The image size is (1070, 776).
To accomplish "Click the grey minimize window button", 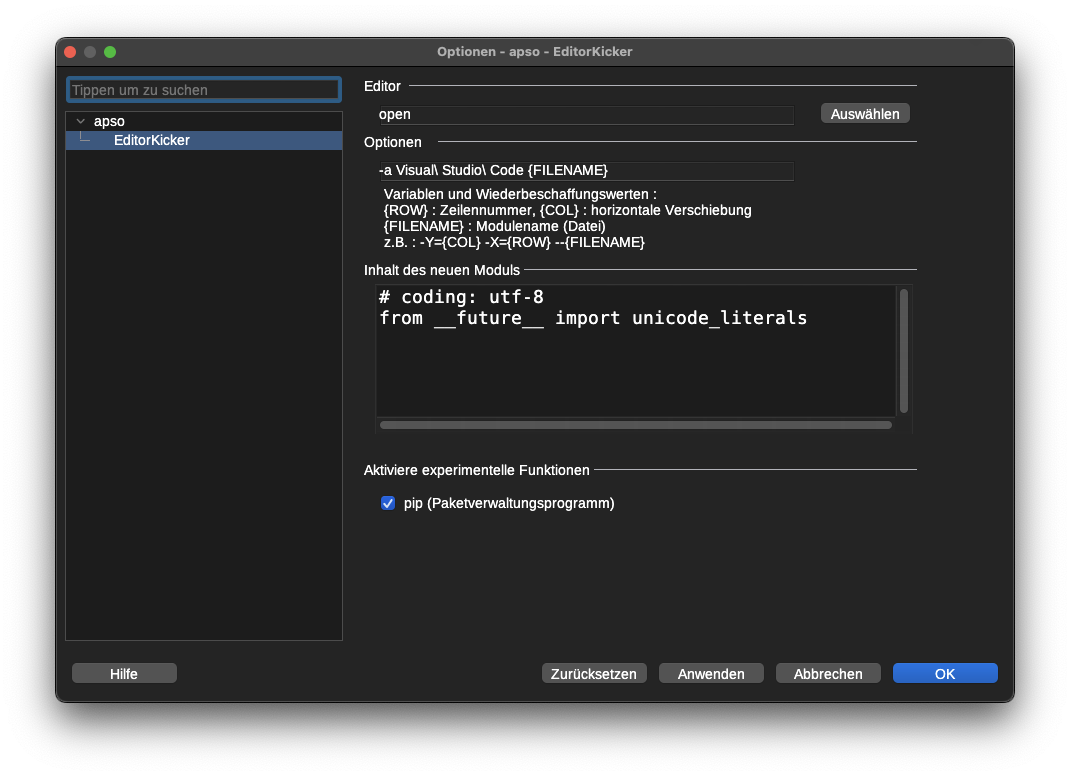I will pyautogui.click(x=90, y=51).
